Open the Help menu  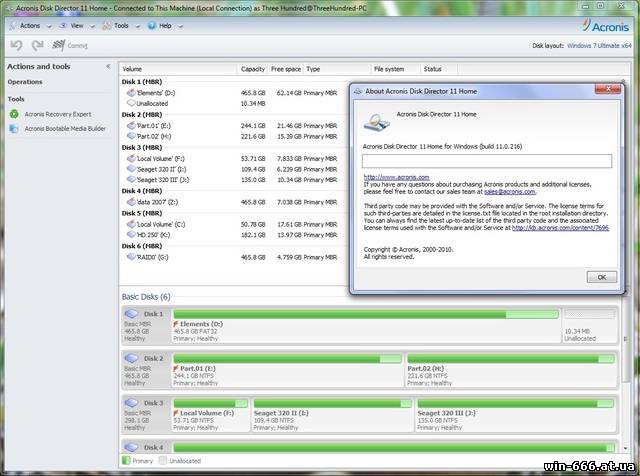tap(165, 26)
